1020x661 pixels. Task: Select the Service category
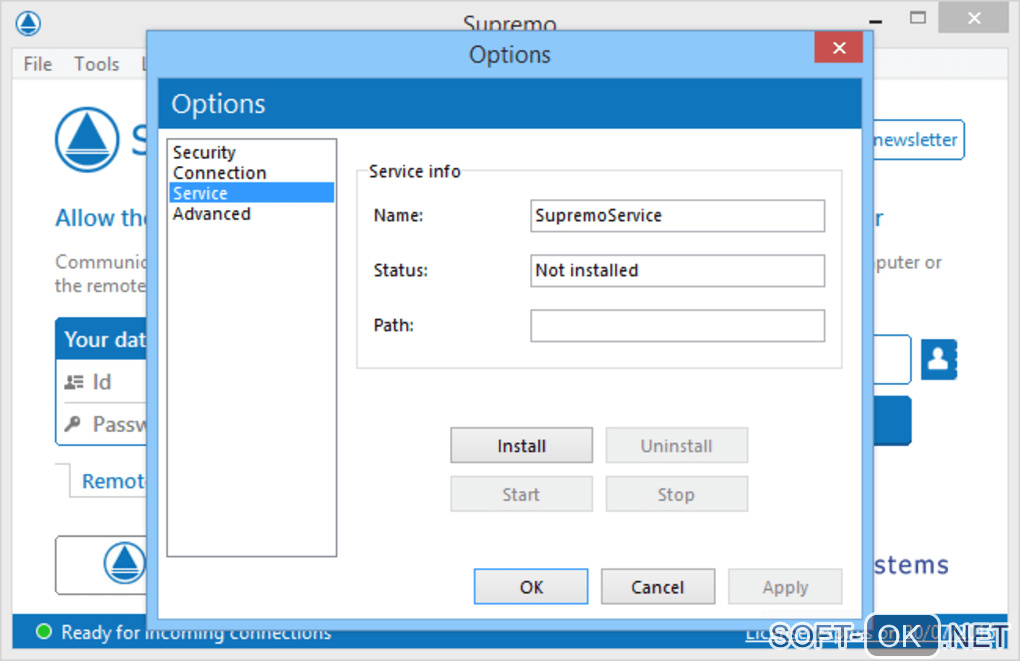(x=252, y=193)
